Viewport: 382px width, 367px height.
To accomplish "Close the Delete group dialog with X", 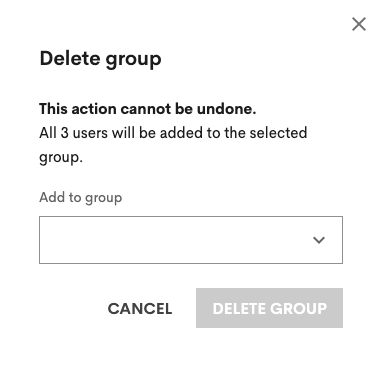I will coord(359,24).
